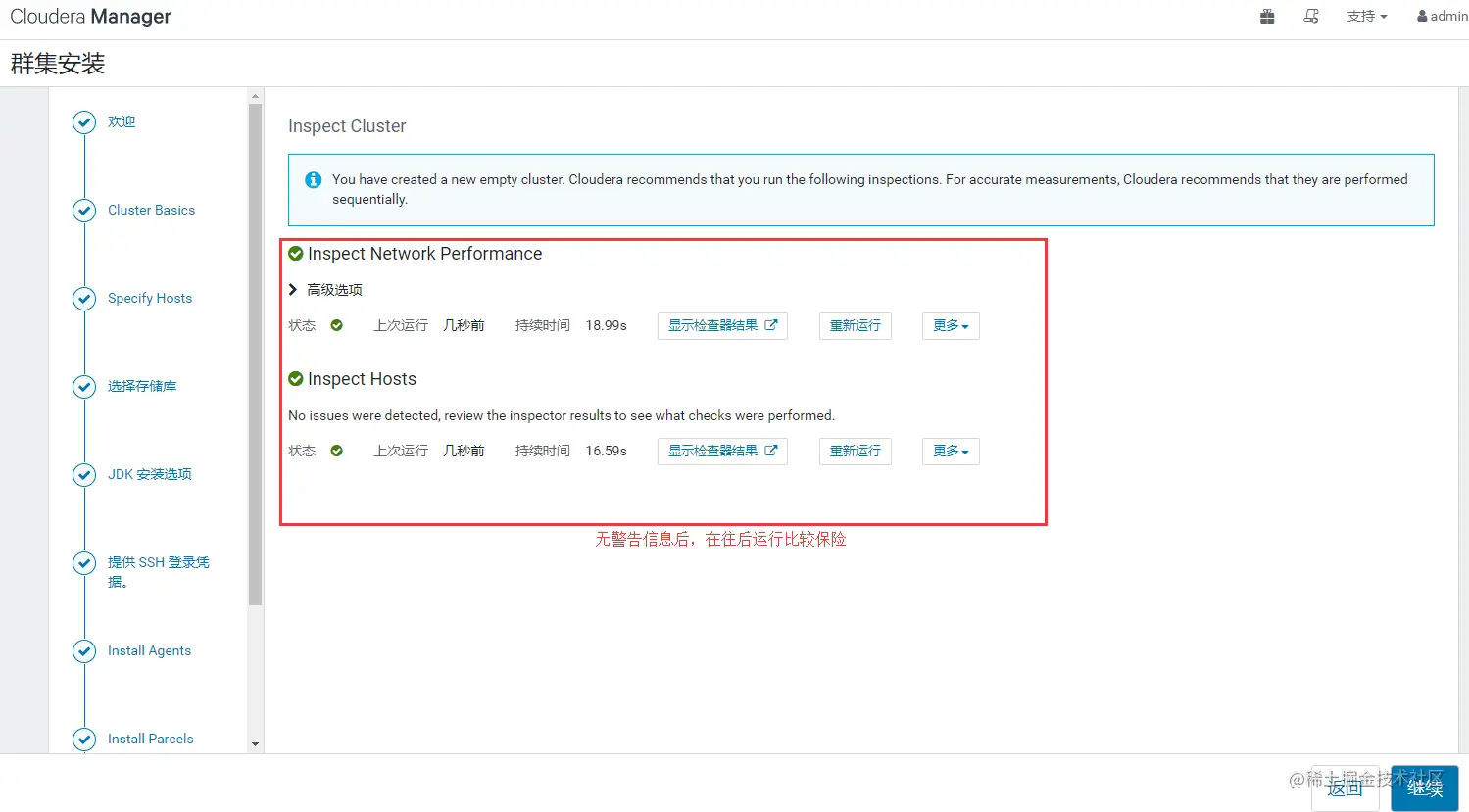Open the 支持 support menu
1469x812 pixels.
point(1367,16)
